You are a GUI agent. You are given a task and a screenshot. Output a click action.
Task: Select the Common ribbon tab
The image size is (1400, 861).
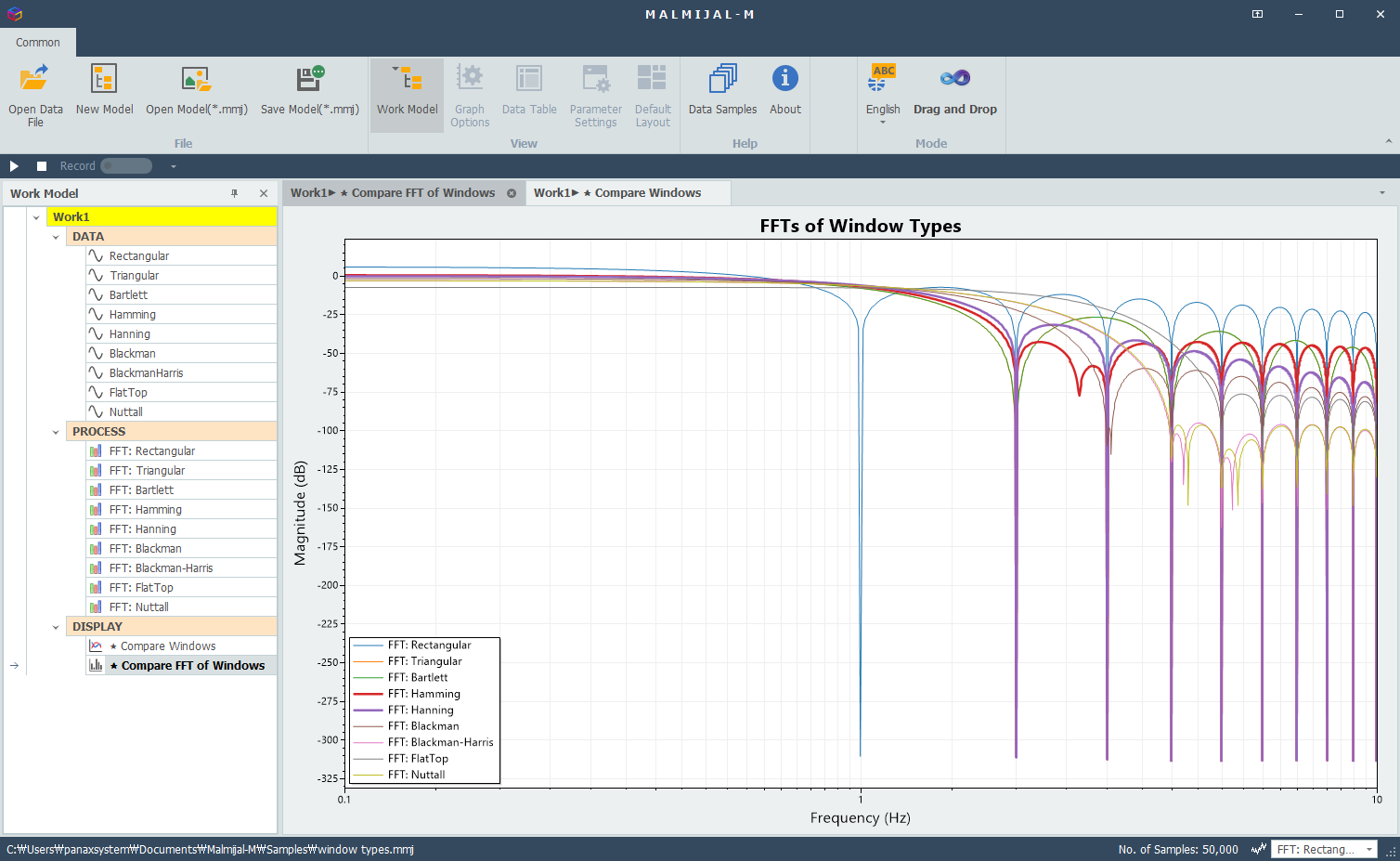[x=38, y=43]
